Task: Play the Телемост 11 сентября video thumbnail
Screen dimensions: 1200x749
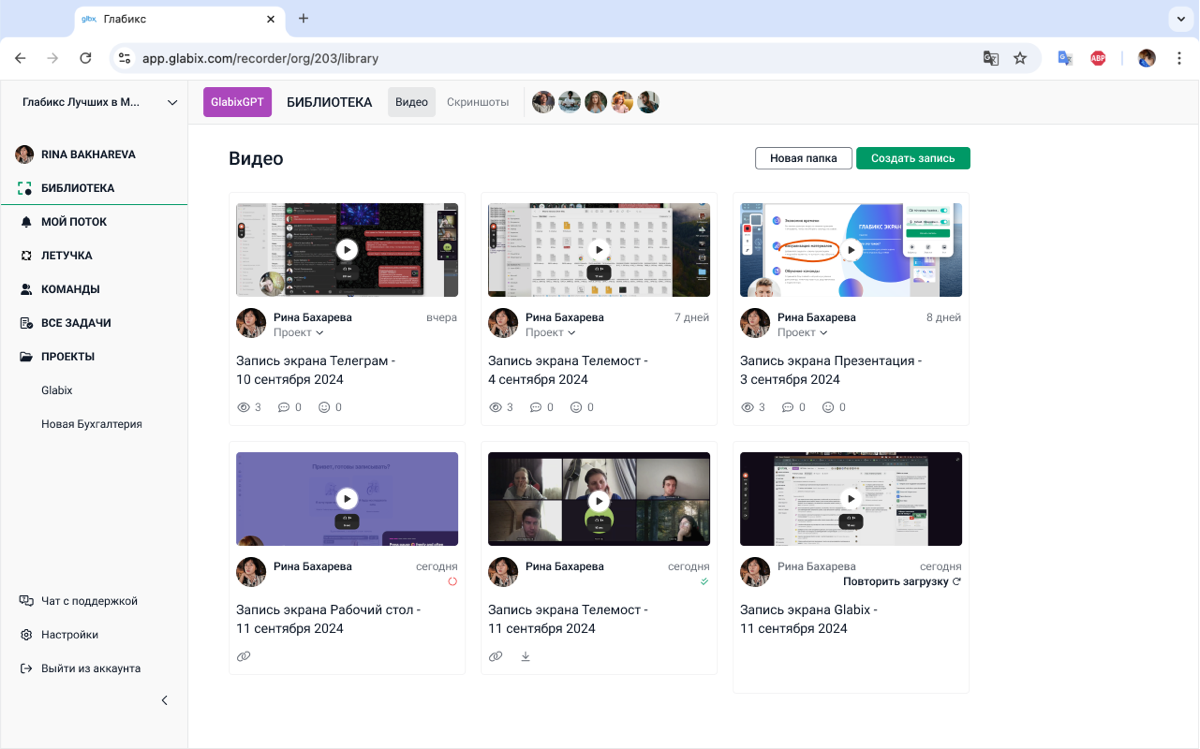Action: (599, 499)
